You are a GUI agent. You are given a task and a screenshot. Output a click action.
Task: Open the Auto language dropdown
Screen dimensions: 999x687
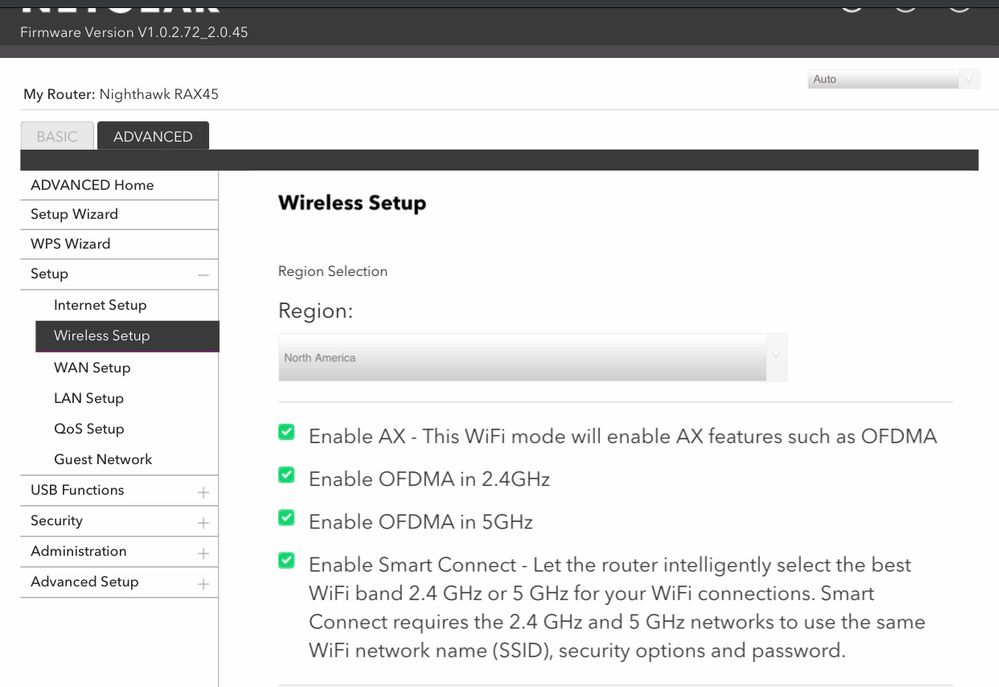[893, 79]
